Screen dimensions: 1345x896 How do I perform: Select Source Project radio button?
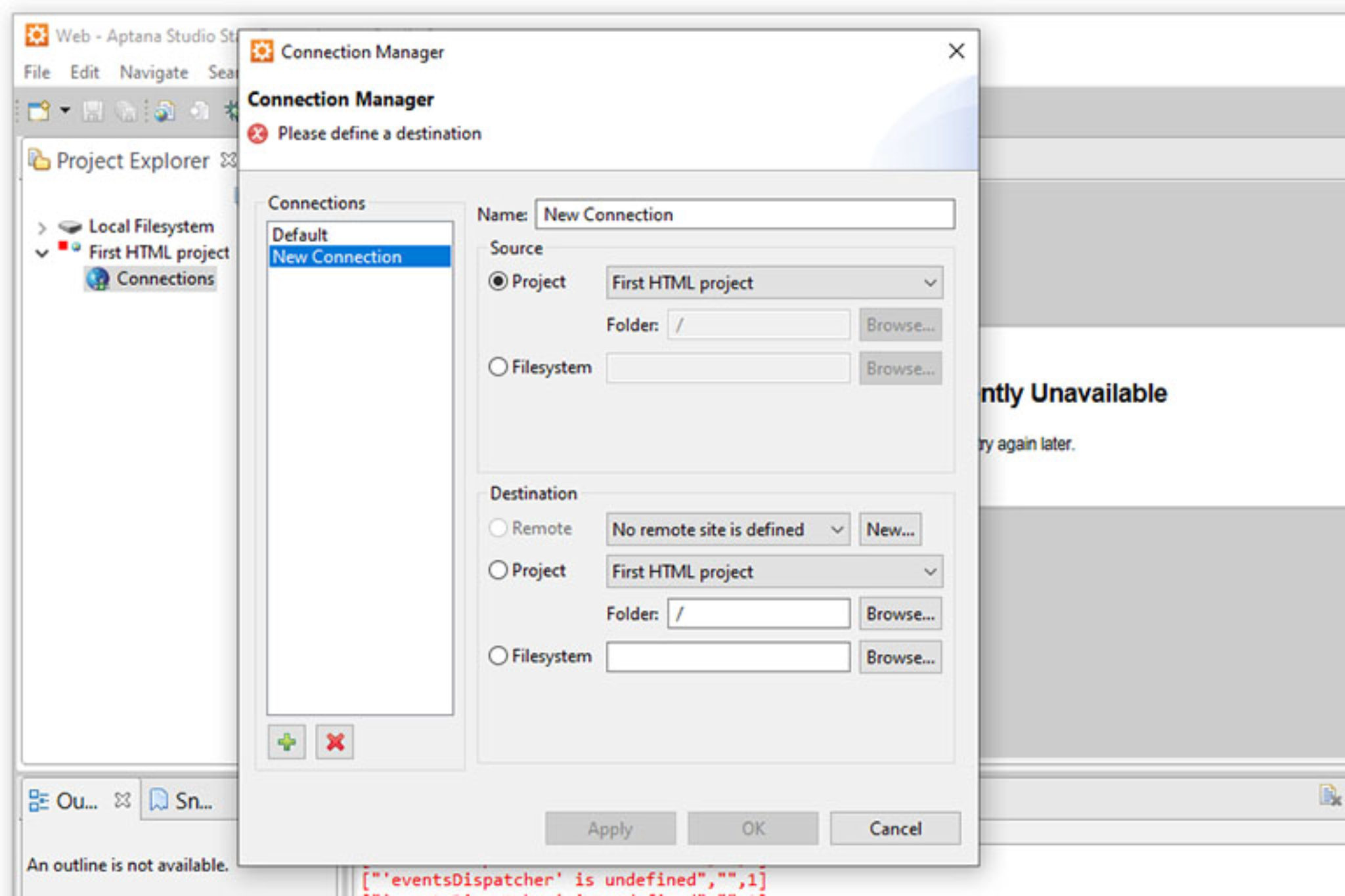[498, 282]
